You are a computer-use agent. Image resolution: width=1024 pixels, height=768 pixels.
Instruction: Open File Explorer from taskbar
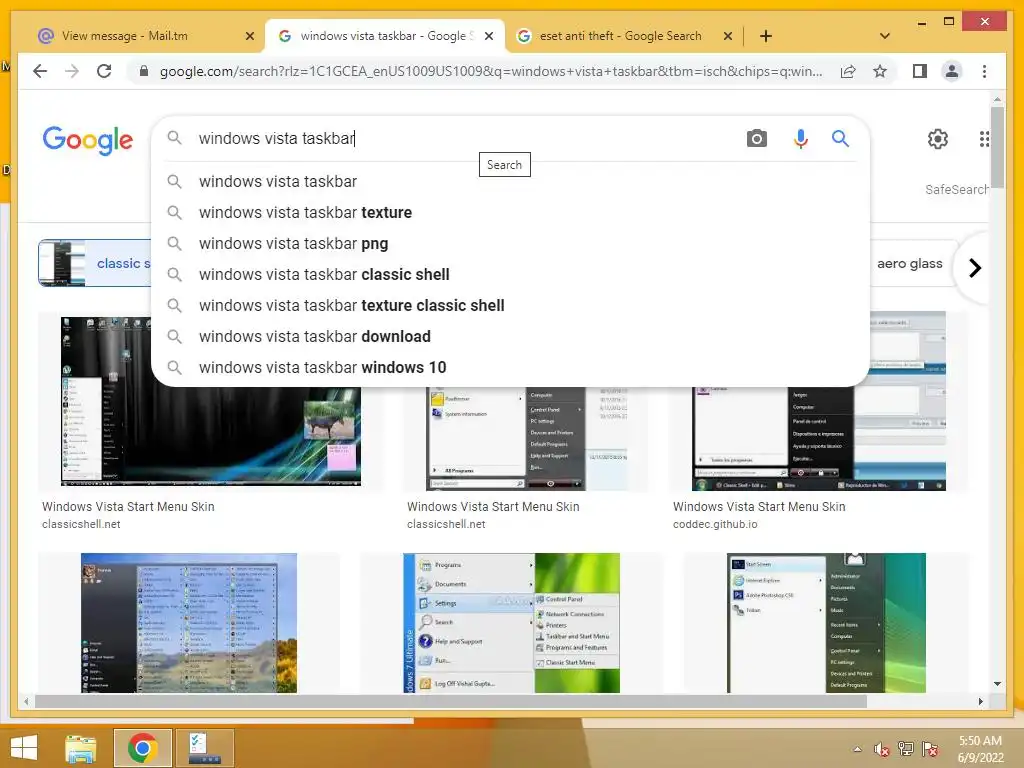81,748
